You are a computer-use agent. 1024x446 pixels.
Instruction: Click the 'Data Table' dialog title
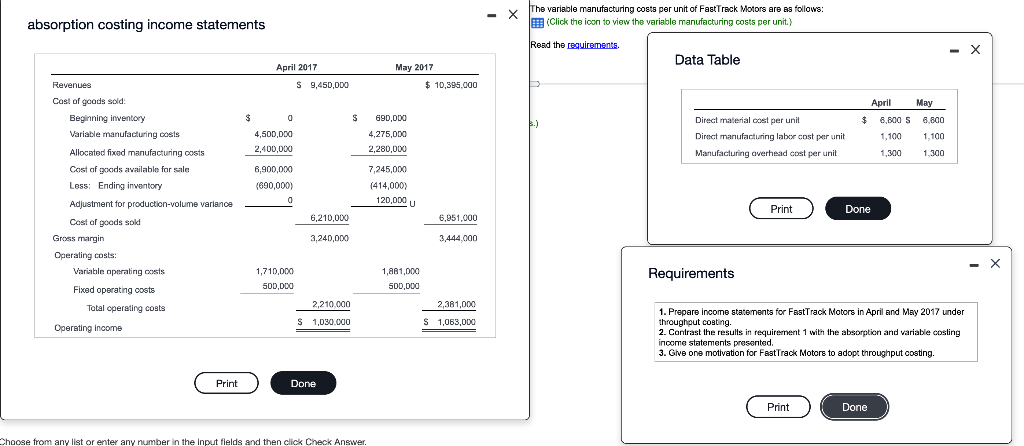707,60
